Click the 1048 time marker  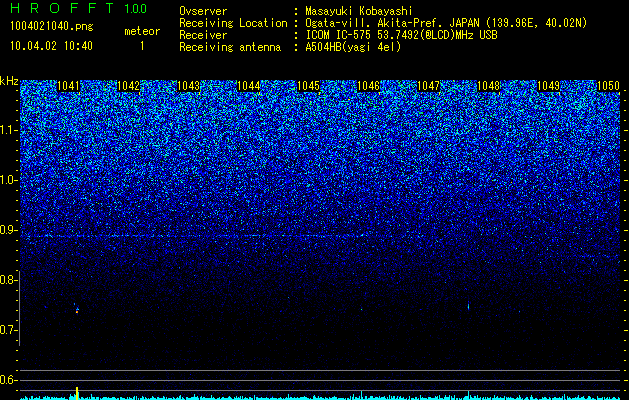click(x=489, y=86)
